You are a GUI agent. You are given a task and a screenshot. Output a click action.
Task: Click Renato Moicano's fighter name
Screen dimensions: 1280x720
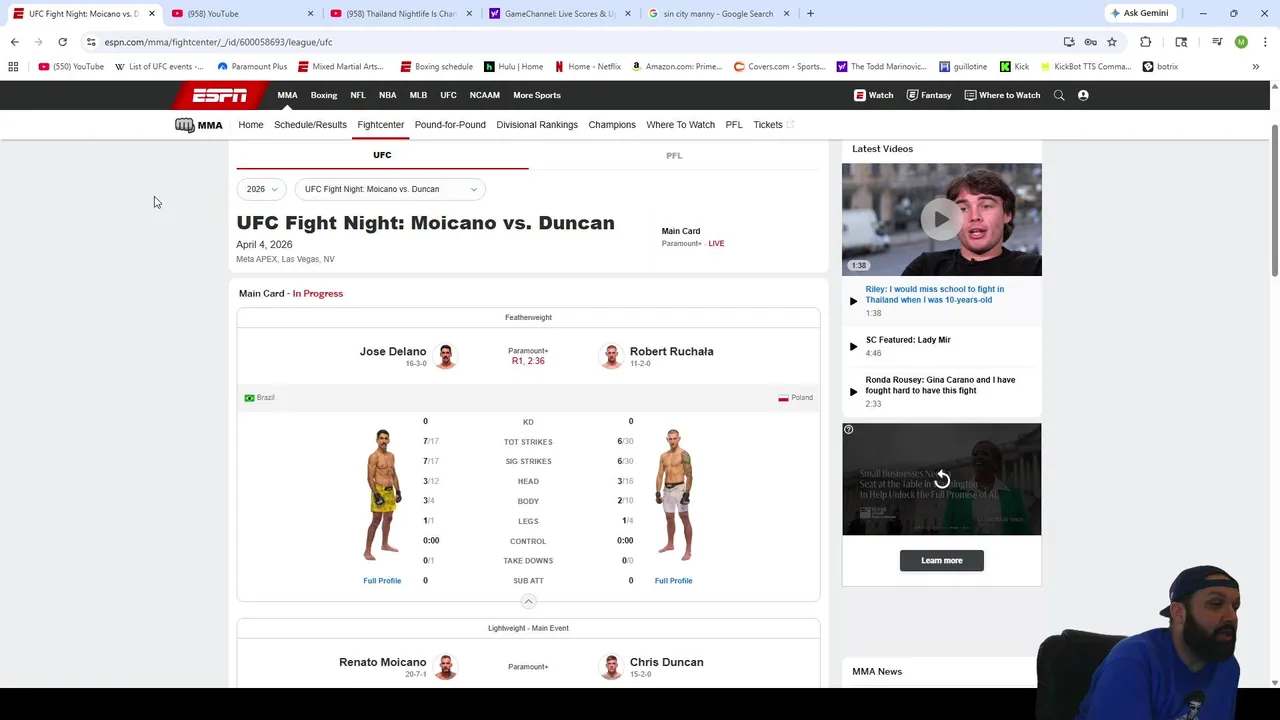click(x=382, y=662)
